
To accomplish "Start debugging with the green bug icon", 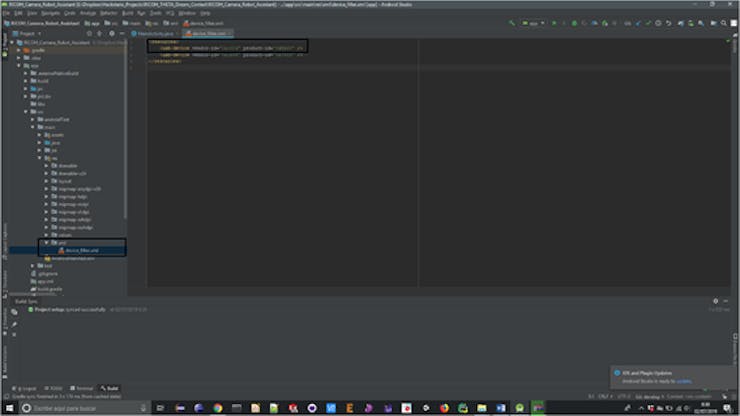I will (574, 23).
